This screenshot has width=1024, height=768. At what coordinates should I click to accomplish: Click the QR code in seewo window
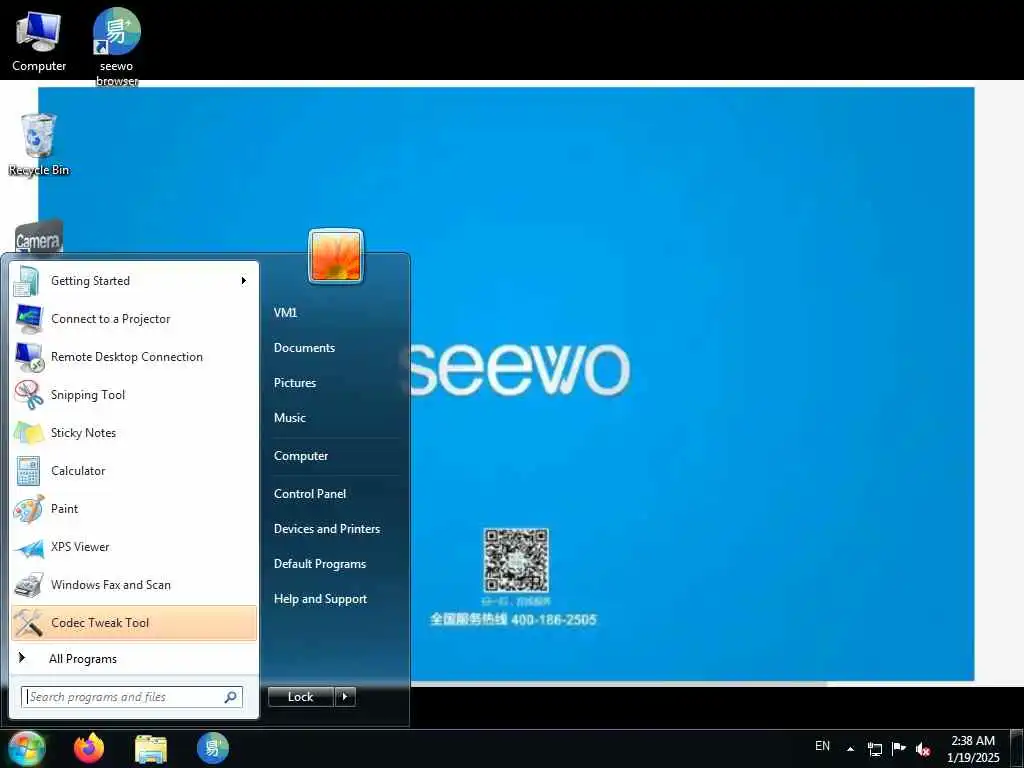tap(516, 560)
